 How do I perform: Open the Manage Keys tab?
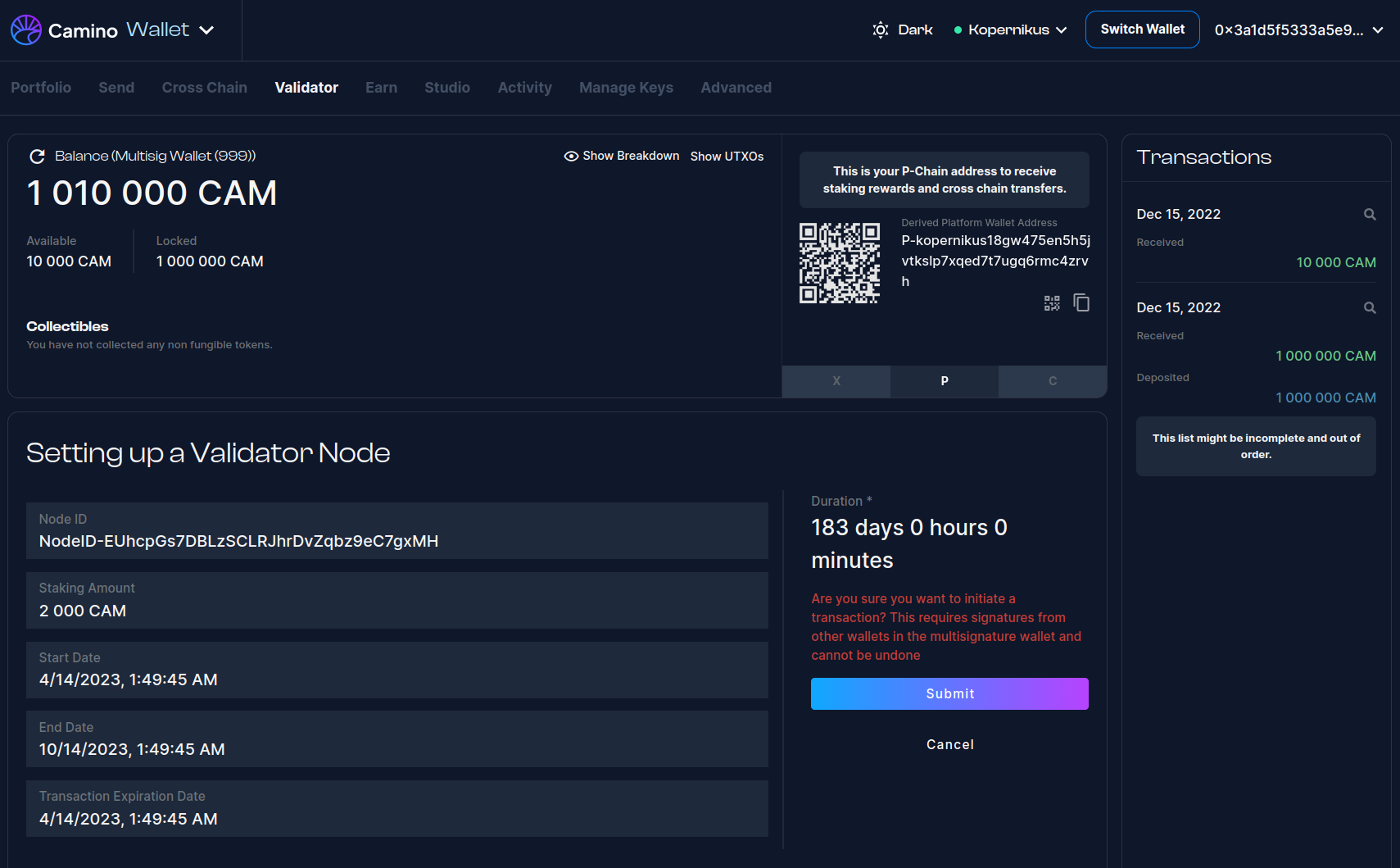[626, 88]
